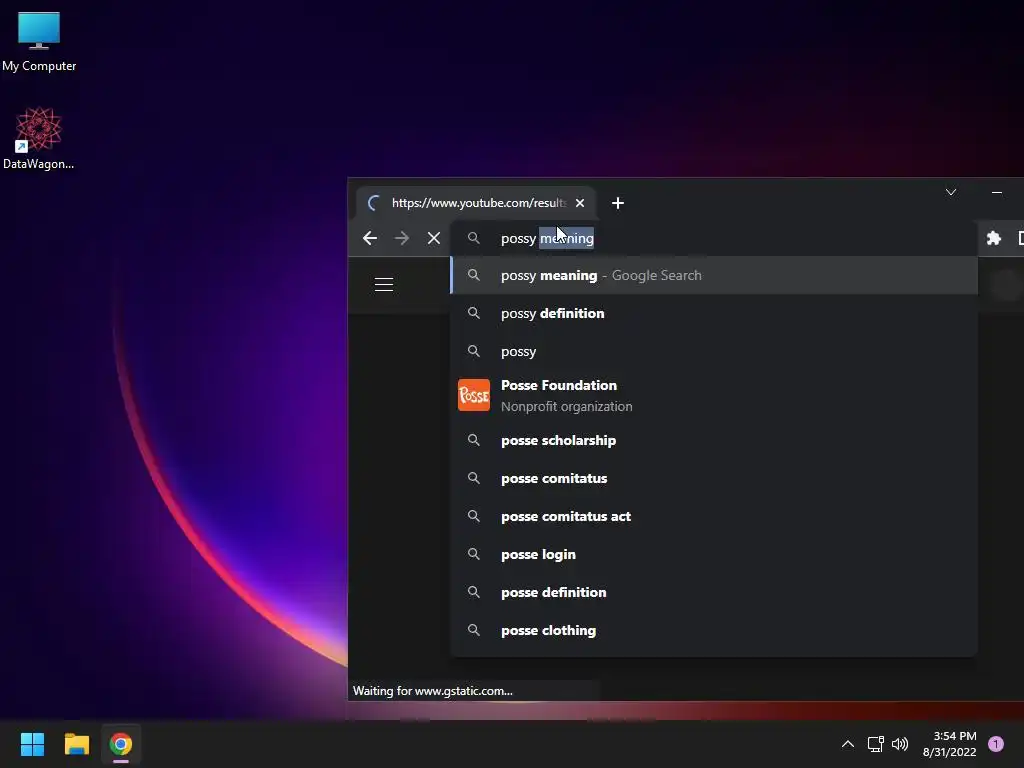Viewport: 1024px width, 768px height.
Task: Click the Chrome taskbar icon
Action: pos(120,744)
